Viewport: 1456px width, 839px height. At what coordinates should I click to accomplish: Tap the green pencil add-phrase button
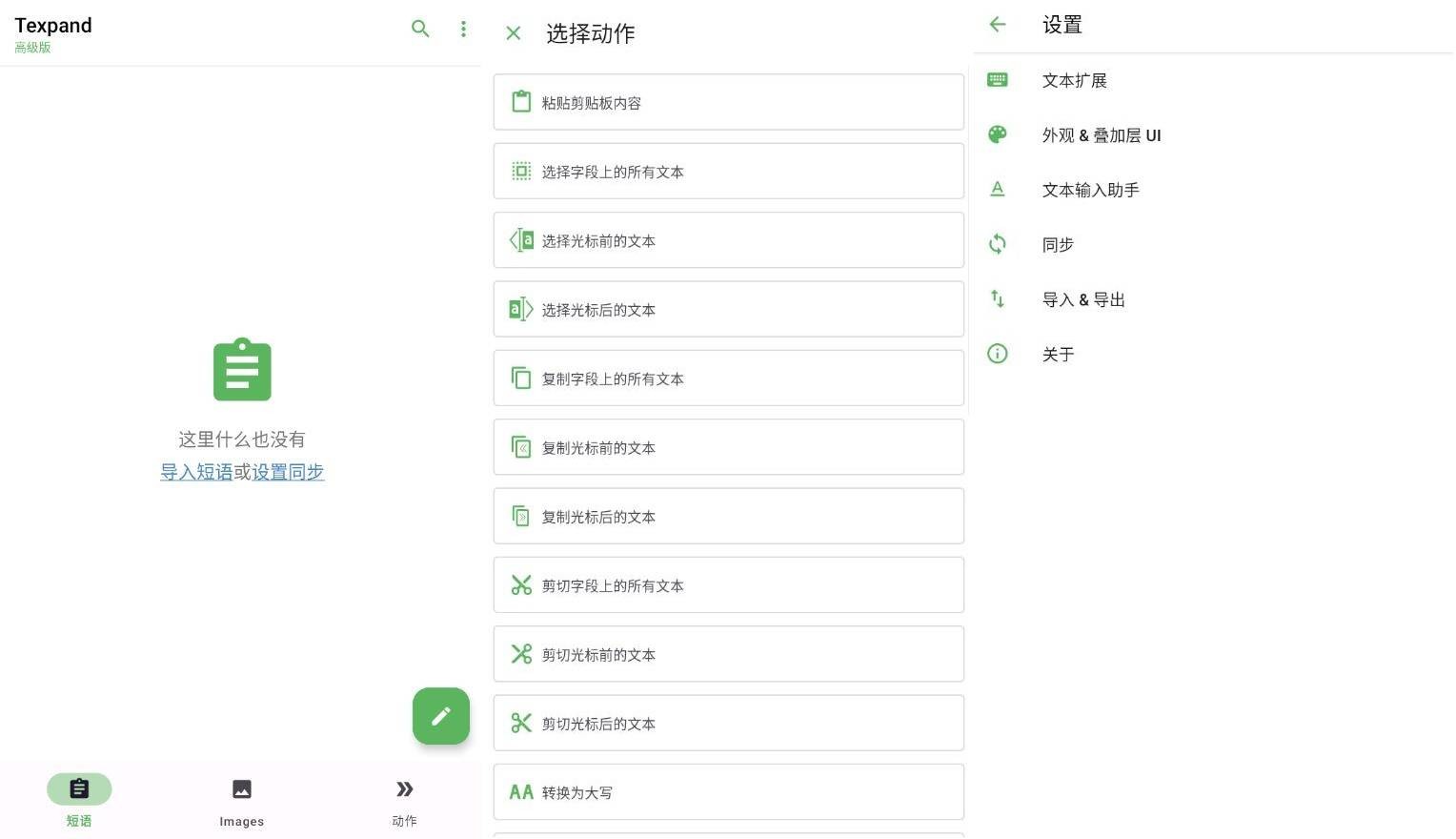pyautogui.click(x=441, y=716)
